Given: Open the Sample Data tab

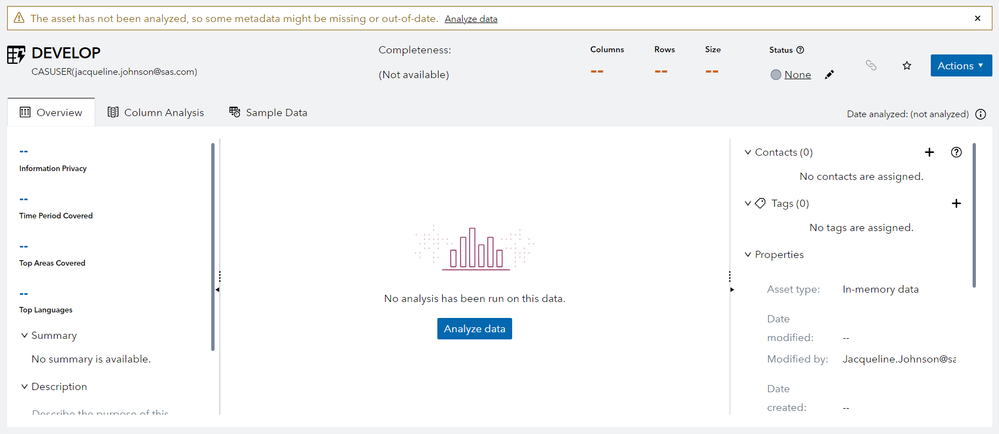Looking at the screenshot, I should [x=268, y=113].
